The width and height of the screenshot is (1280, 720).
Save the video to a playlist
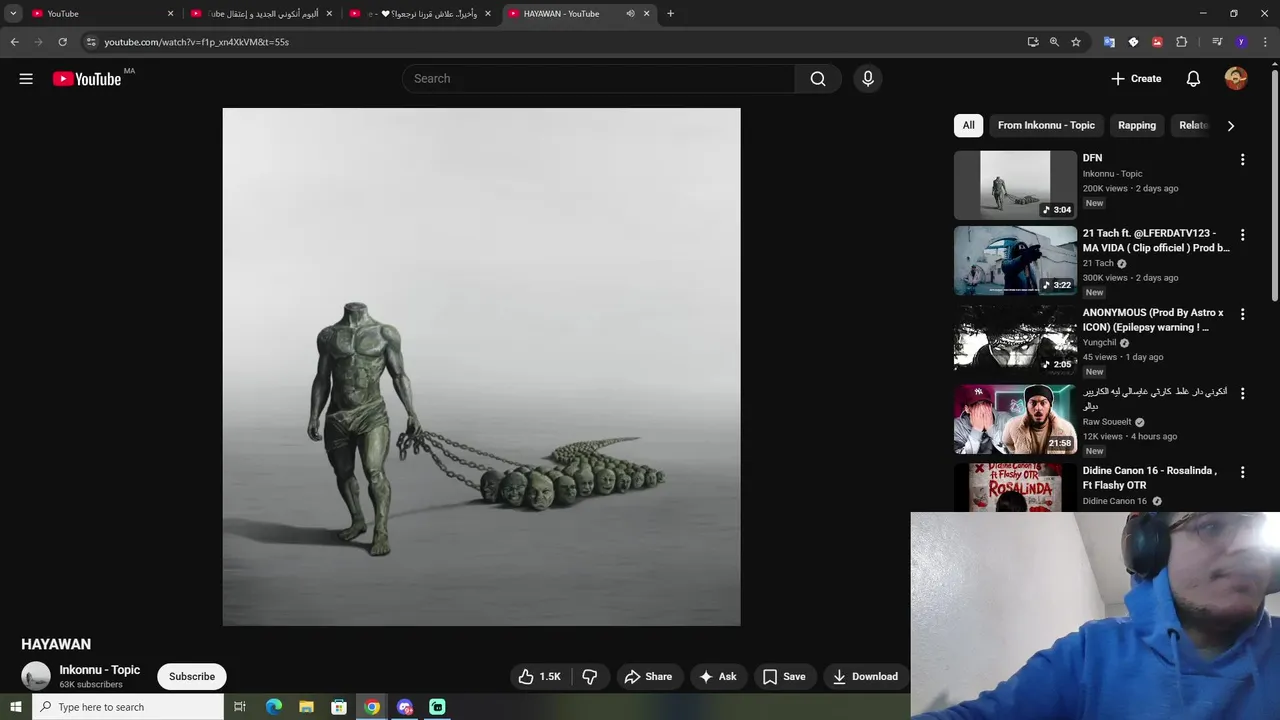click(784, 677)
